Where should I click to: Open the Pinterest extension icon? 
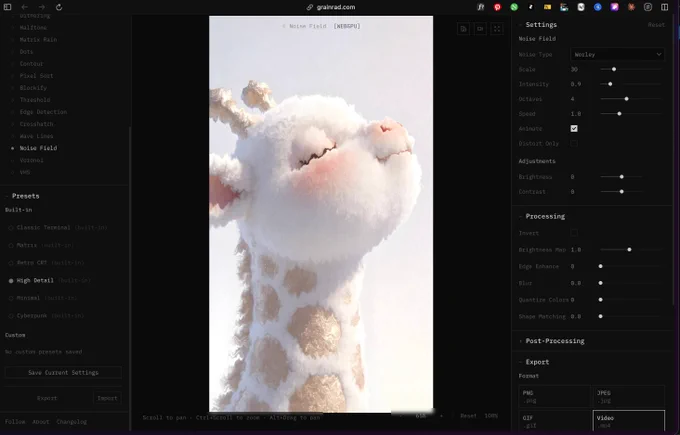(x=497, y=7)
